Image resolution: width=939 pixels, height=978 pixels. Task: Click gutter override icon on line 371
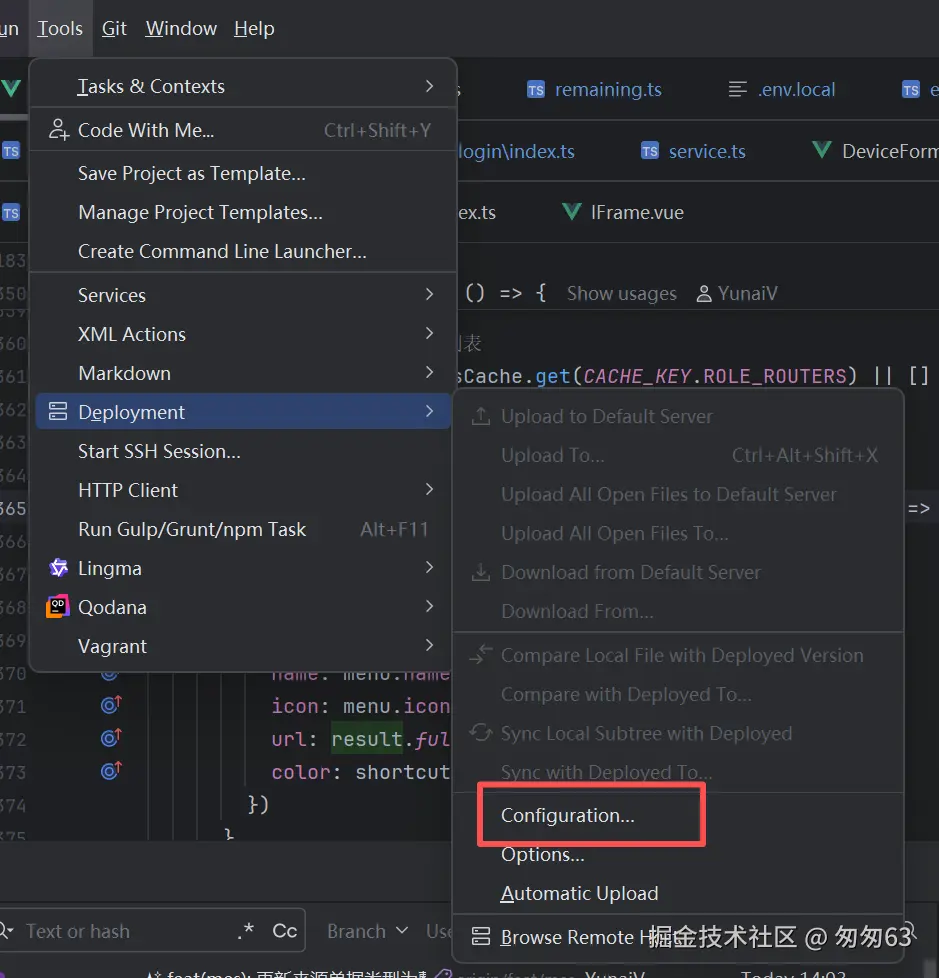pyautogui.click(x=111, y=705)
